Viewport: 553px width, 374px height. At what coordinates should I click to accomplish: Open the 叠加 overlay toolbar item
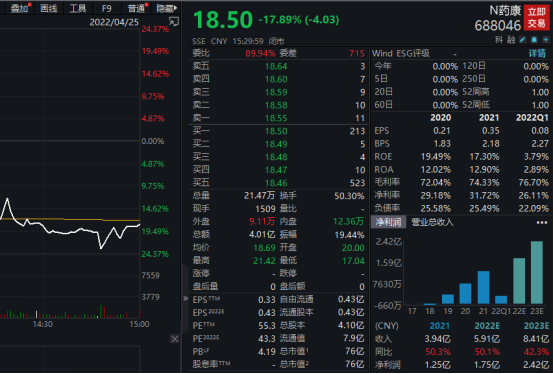[x=20, y=8]
